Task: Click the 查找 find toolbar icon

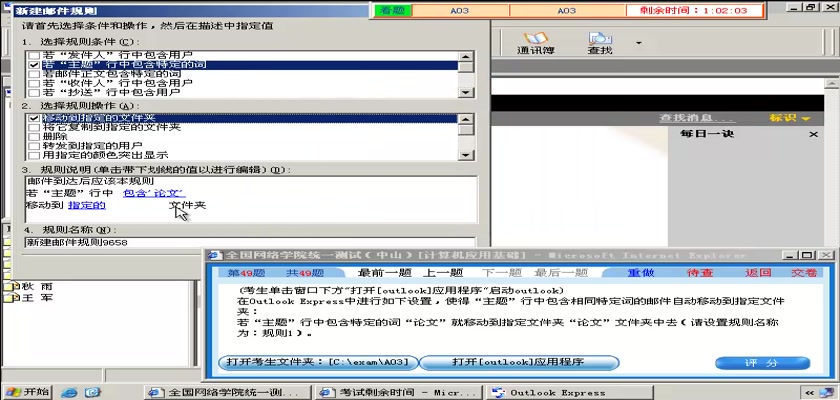Action: (600, 43)
